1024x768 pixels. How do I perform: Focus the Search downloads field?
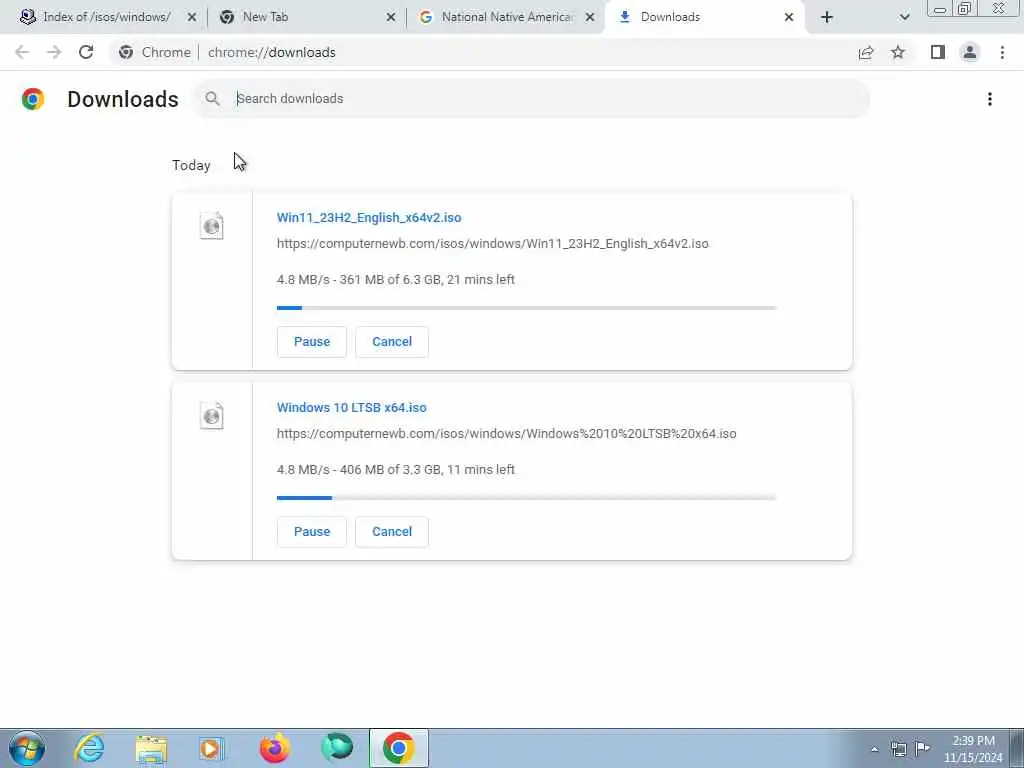point(532,99)
